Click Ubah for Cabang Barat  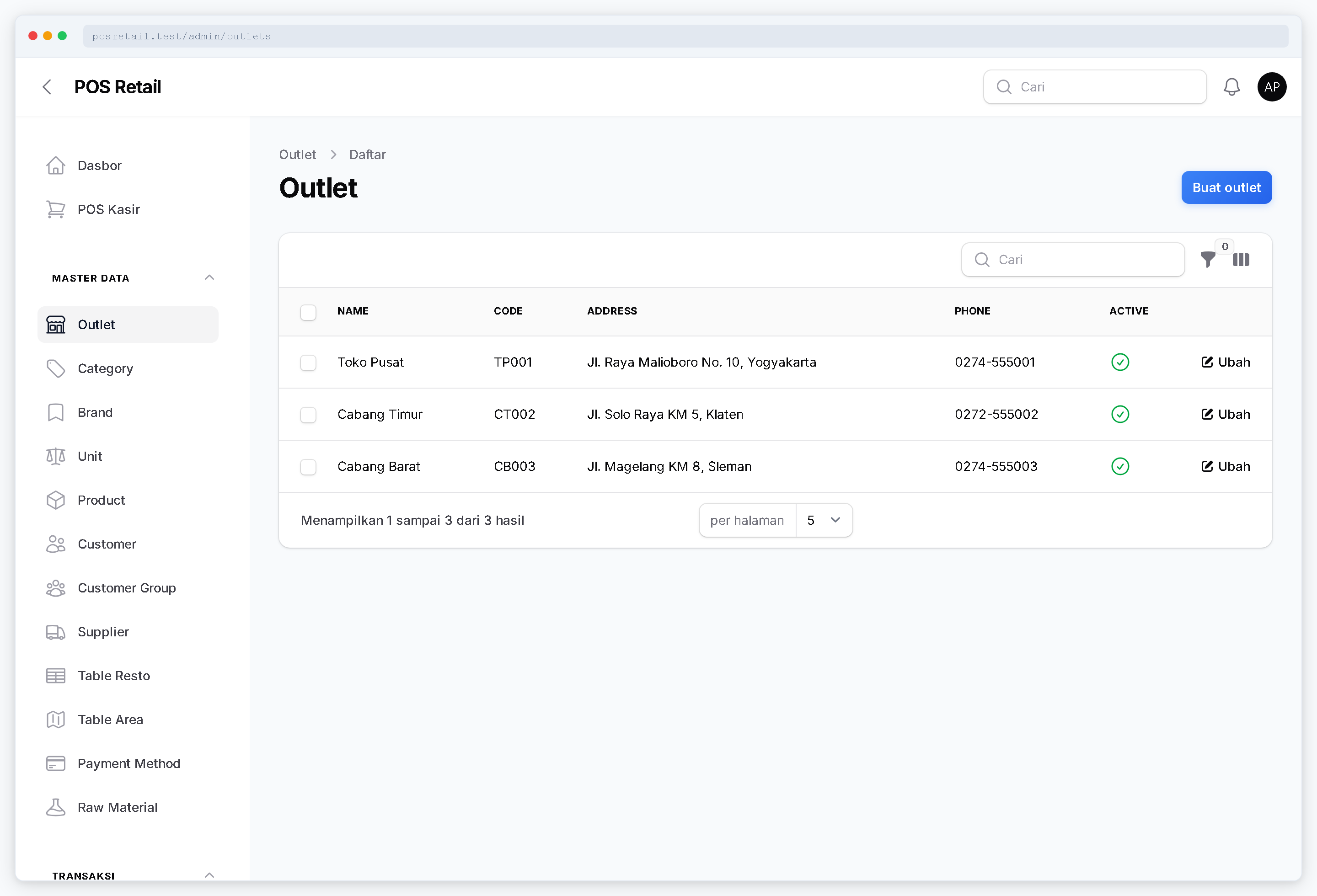[1225, 466]
